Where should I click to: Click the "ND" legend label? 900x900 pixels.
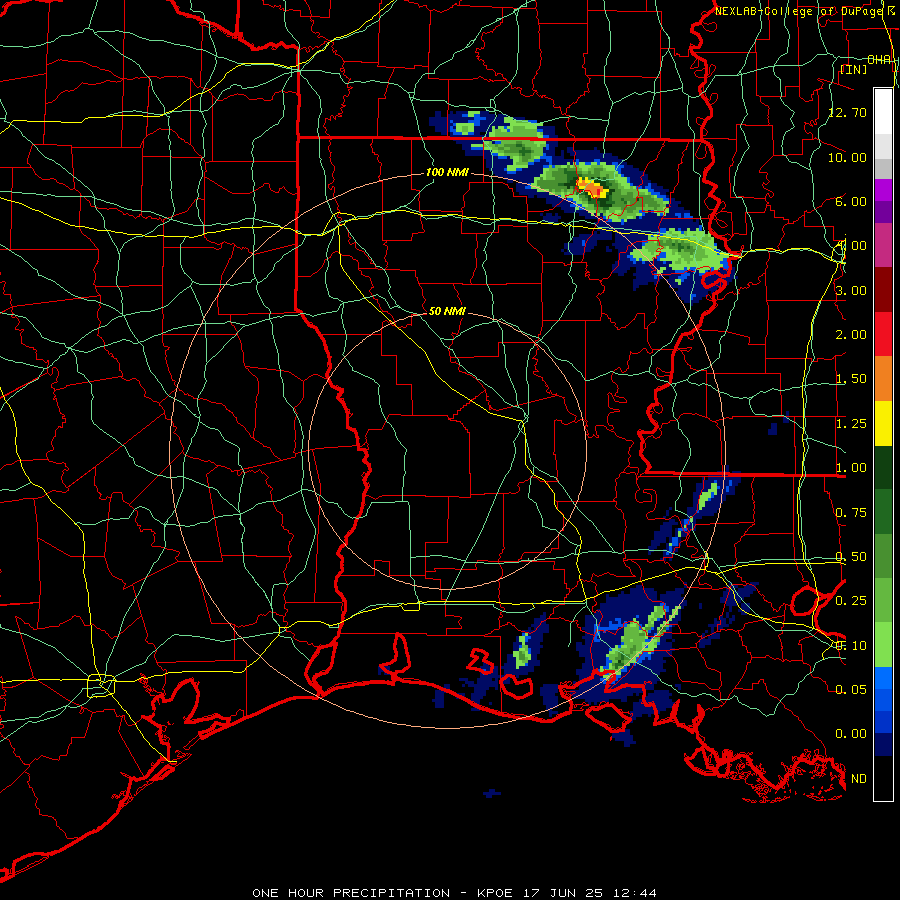pyautogui.click(x=859, y=779)
